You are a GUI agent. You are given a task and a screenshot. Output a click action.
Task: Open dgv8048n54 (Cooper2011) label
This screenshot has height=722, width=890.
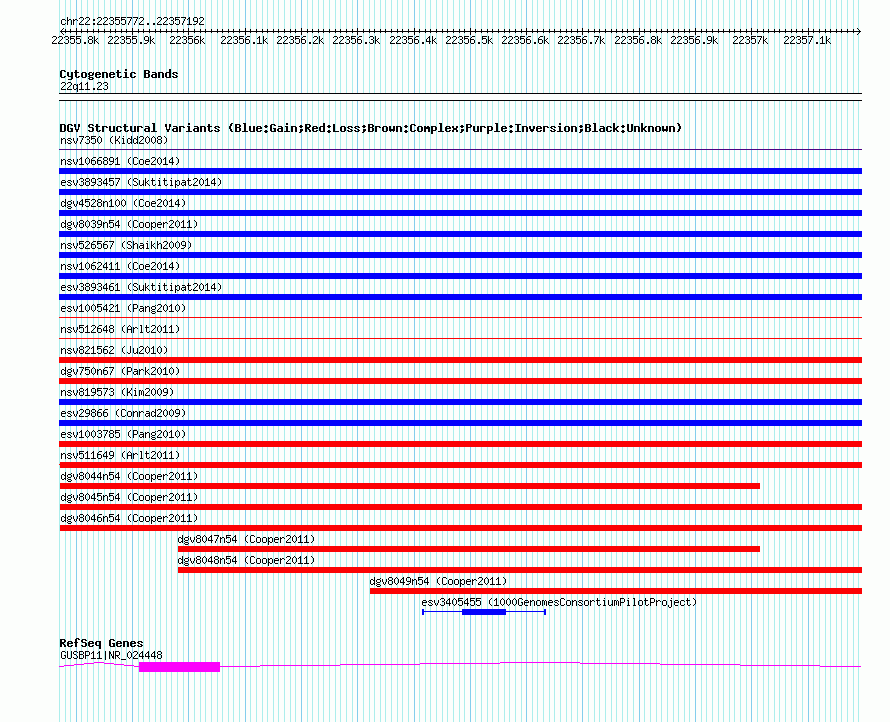(x=246, y=560)
